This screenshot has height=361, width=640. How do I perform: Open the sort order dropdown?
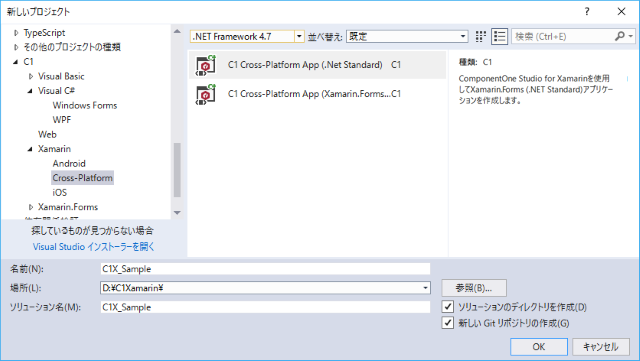tap(463, 37)
